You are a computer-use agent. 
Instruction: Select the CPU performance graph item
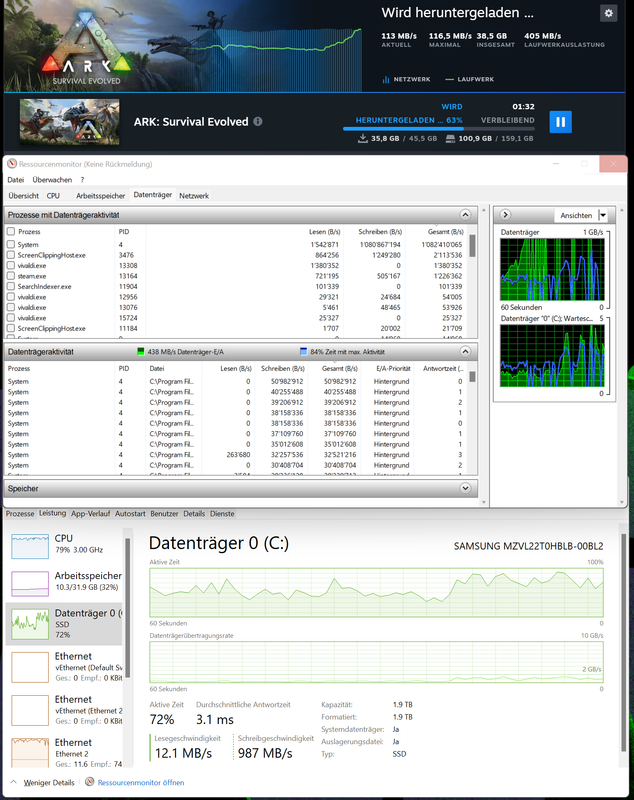pos(65,544)
